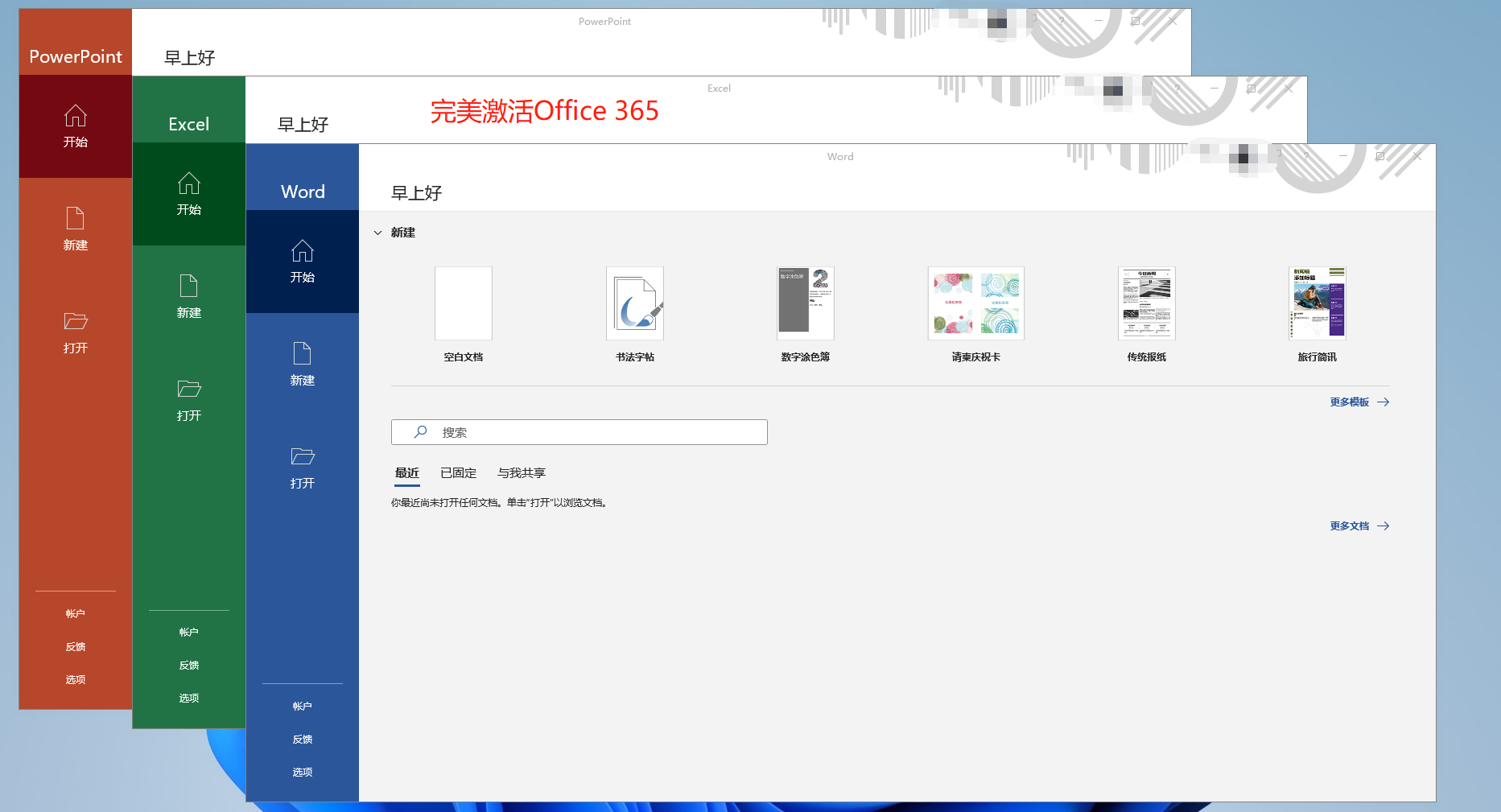Click the help question mark in Word title bar
Screen dimensions: 1501x812
point(1305,156)
